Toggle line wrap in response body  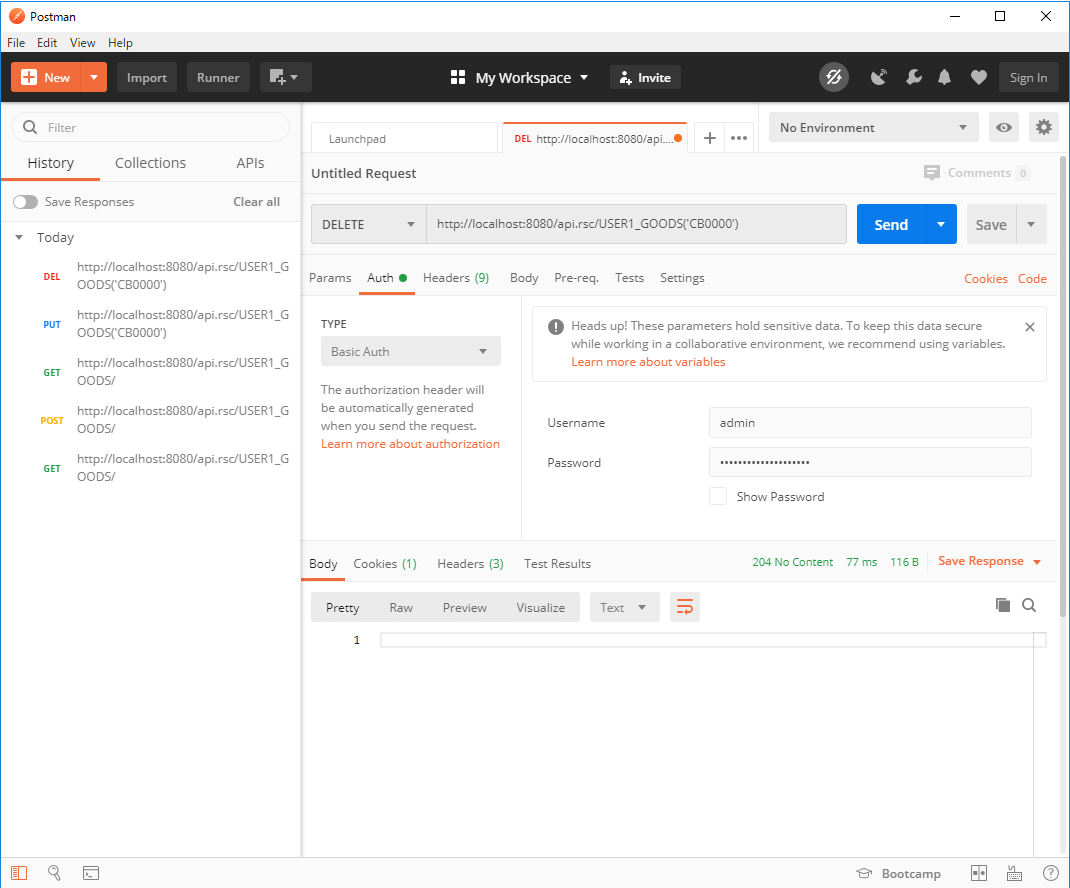pos(684,607)
